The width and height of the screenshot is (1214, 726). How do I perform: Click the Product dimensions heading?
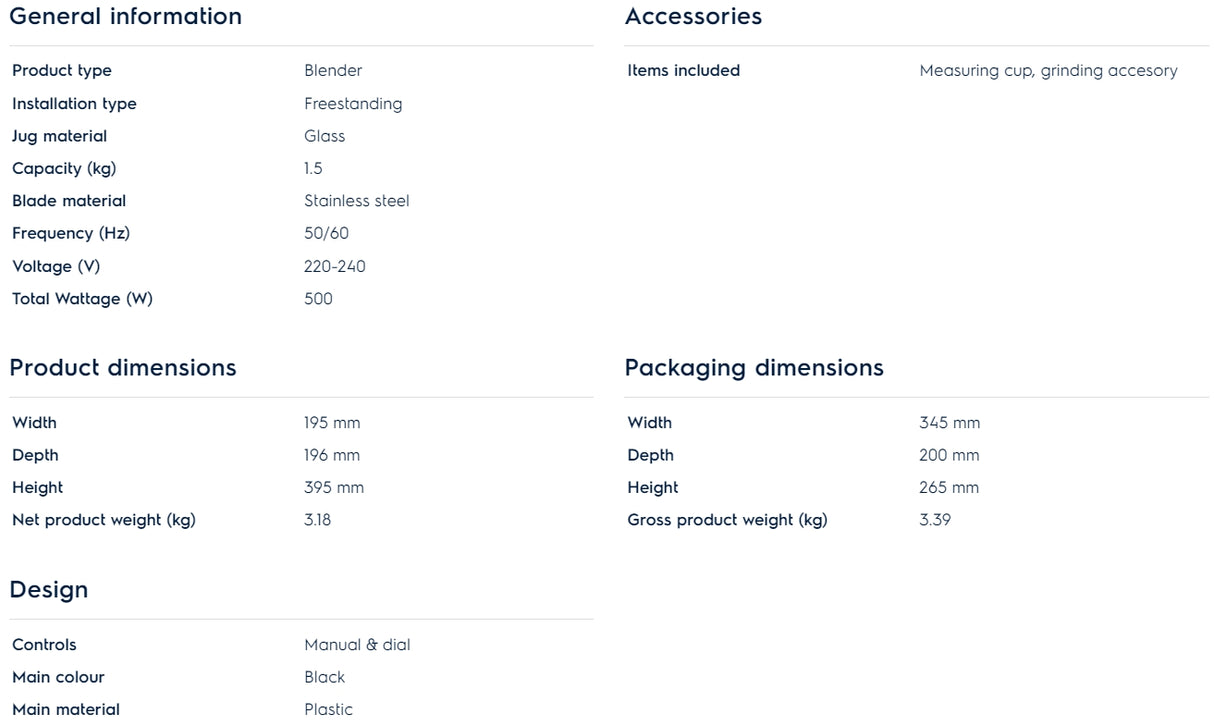(123, 368)
